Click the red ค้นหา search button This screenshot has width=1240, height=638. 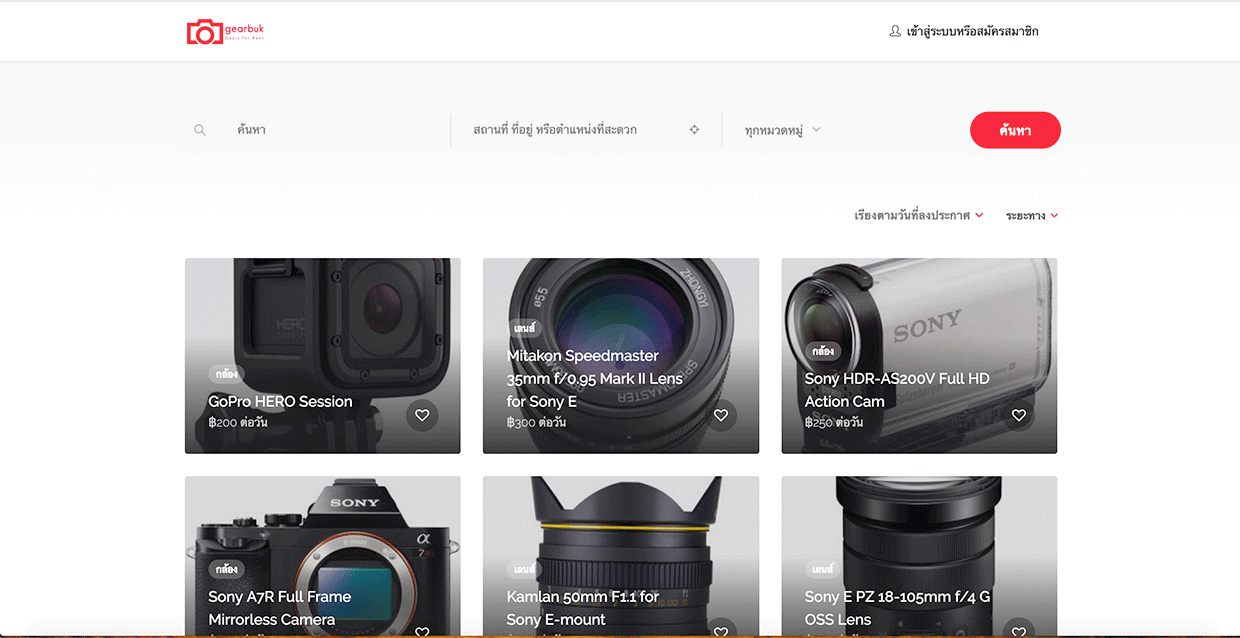[x=1015, y=130]
